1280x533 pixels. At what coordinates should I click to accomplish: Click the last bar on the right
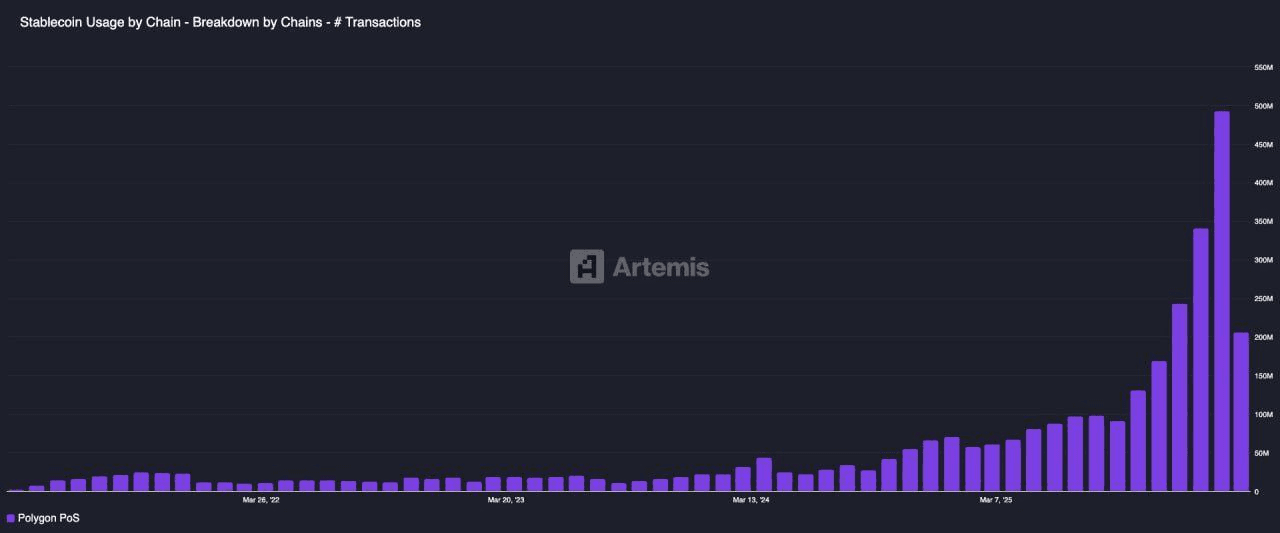click(x=1241, y=412)
